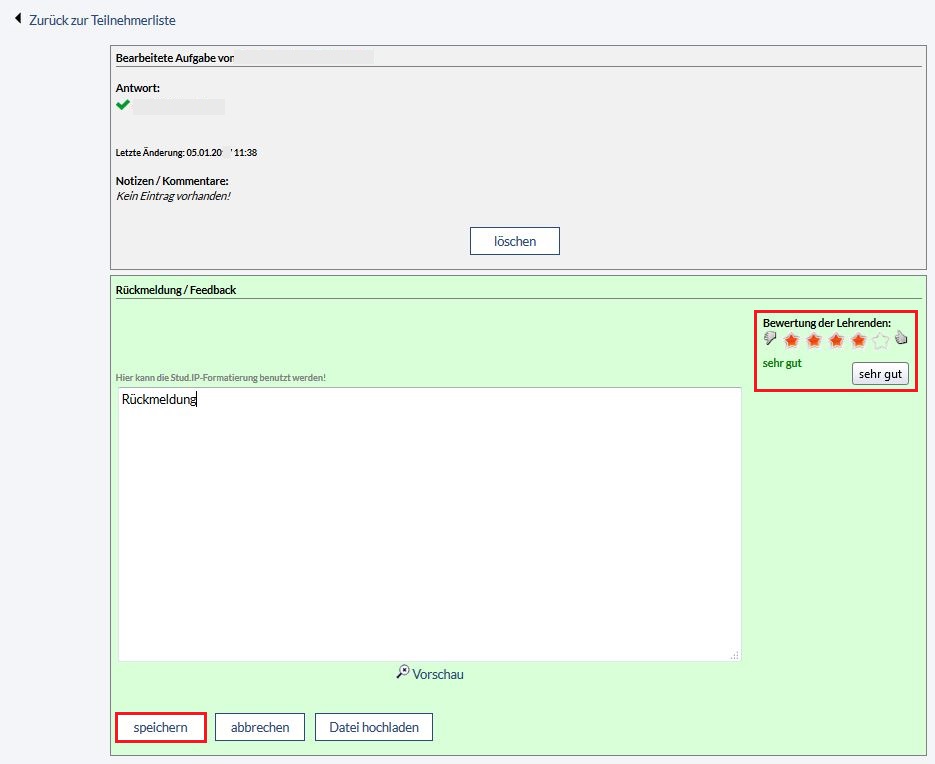Set rating to two stars
This screenshot has height=764, width=935.
(814, 341)
